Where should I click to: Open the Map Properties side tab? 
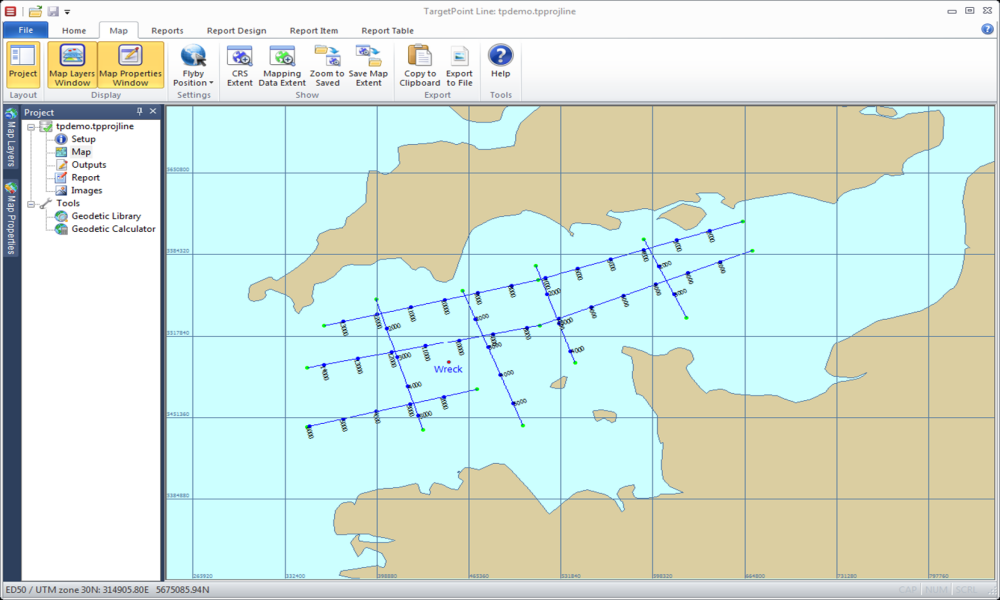(x=11, y=217)
